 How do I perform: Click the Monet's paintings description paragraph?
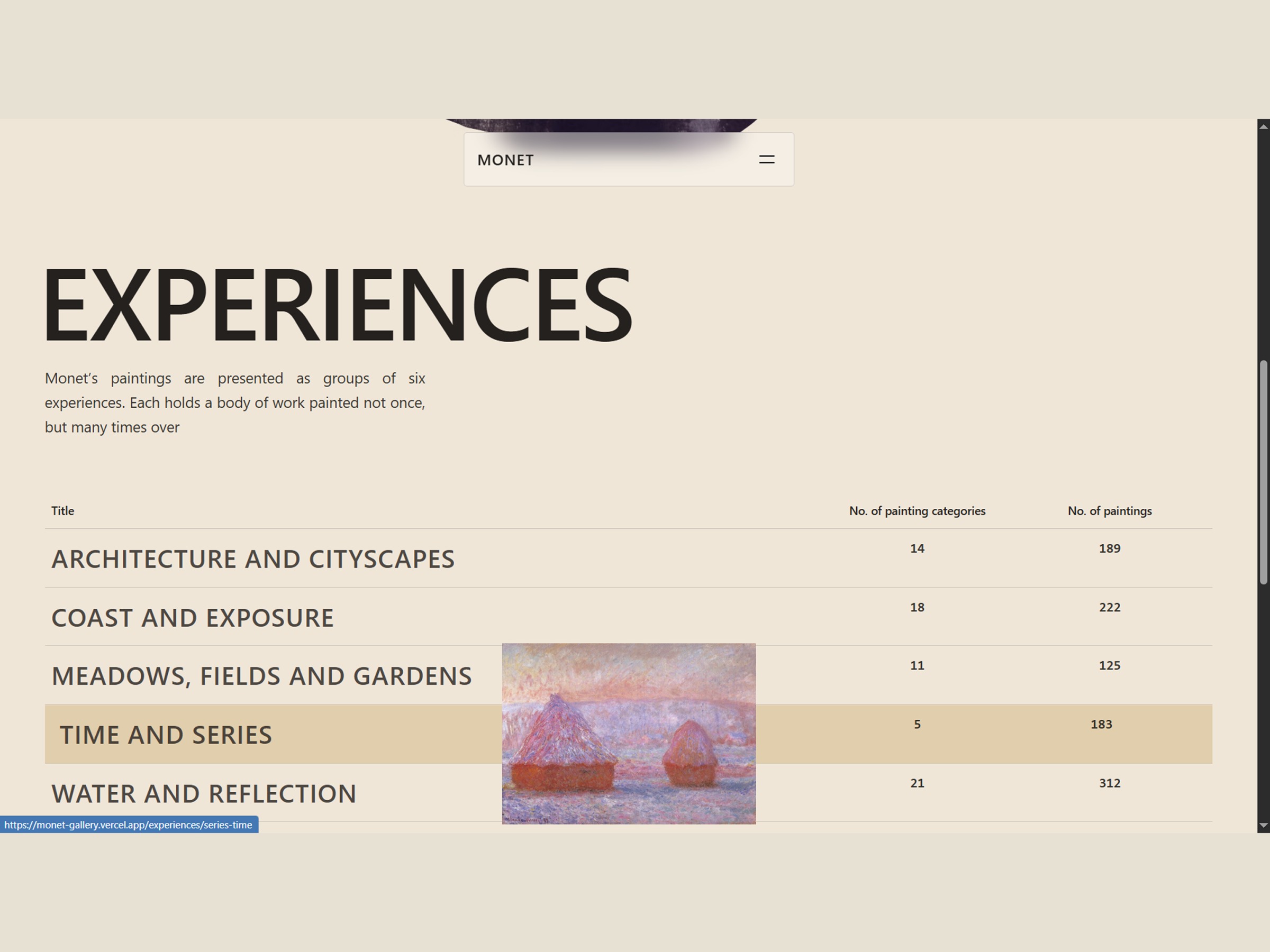click(235, 403)
